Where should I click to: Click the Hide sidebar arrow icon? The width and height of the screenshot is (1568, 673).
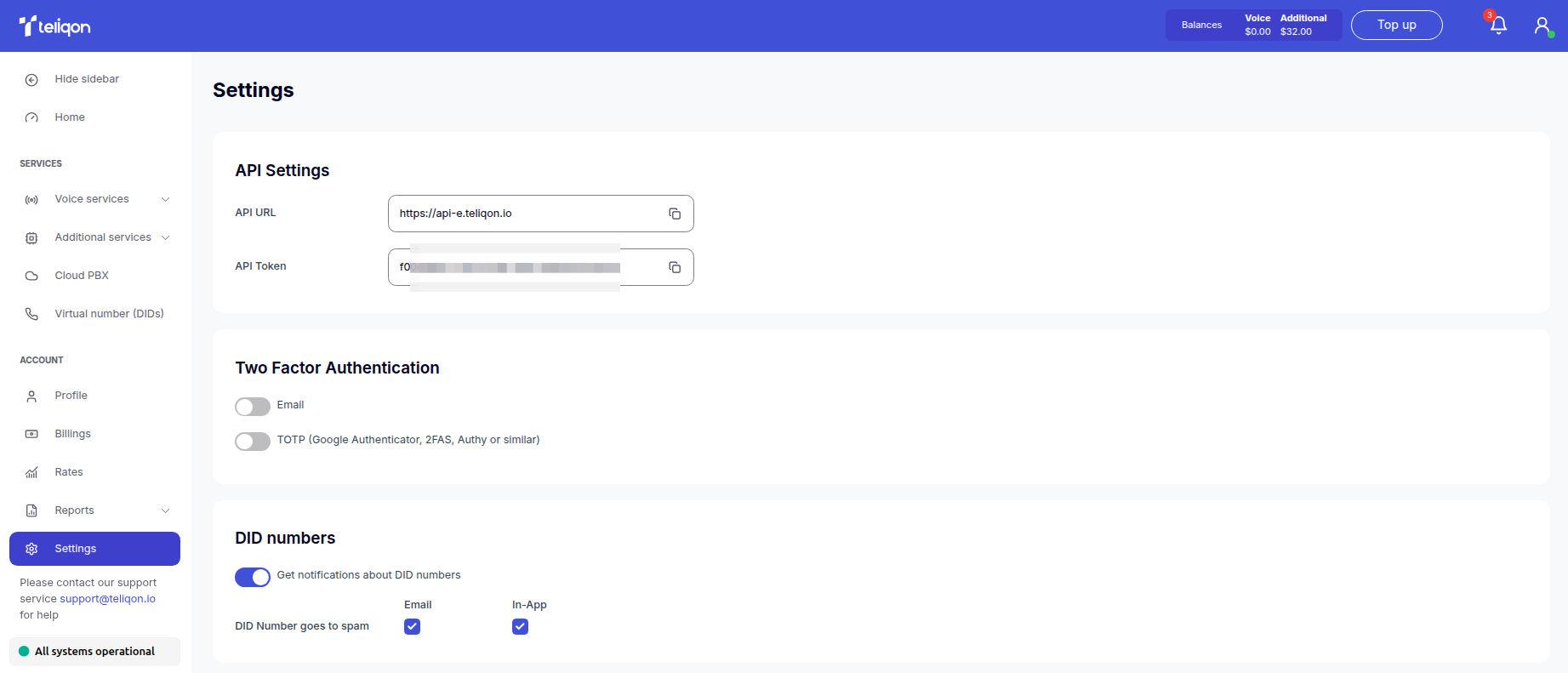coord(31,80)
